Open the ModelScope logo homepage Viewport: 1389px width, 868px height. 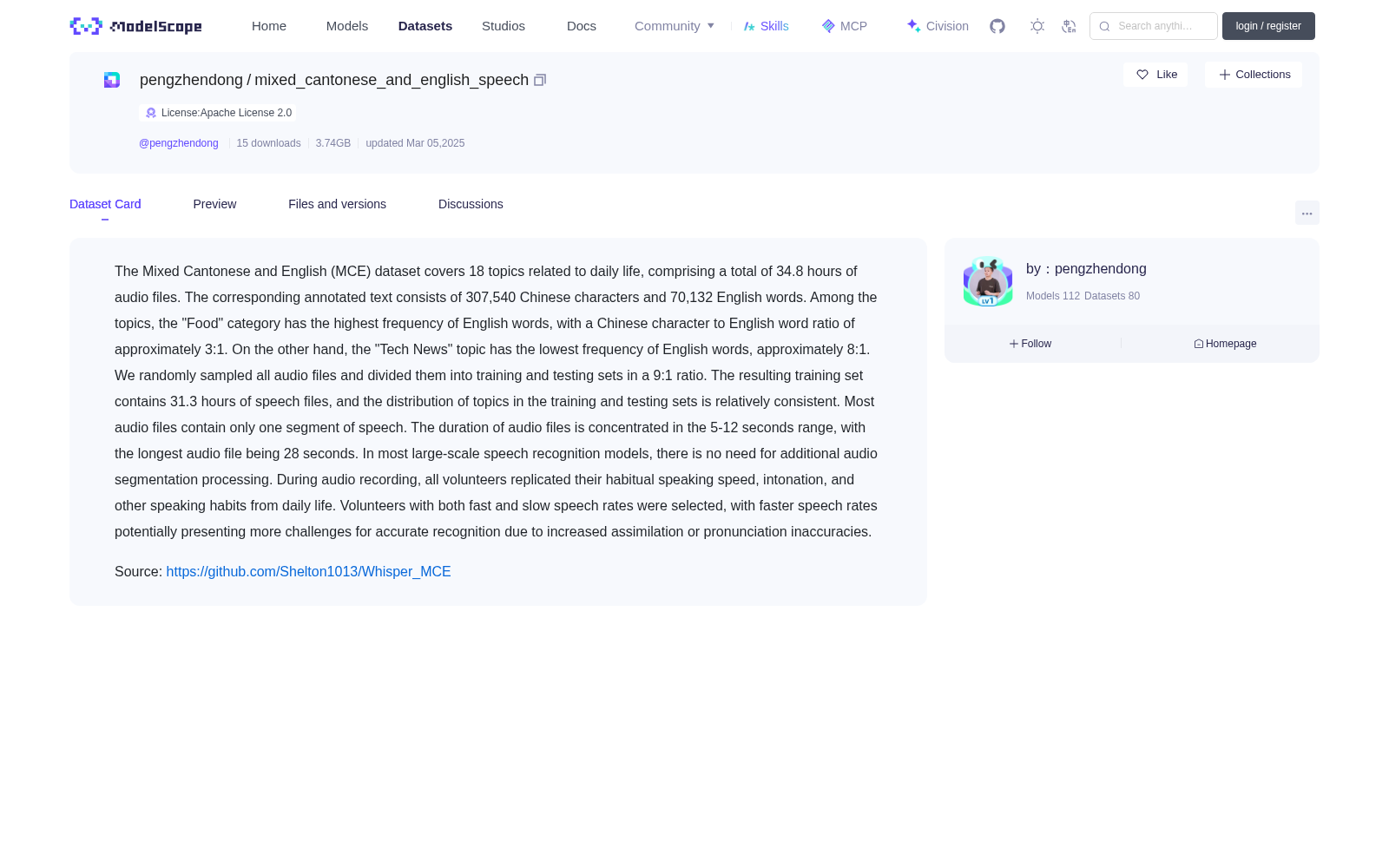[x=135, y=26]
